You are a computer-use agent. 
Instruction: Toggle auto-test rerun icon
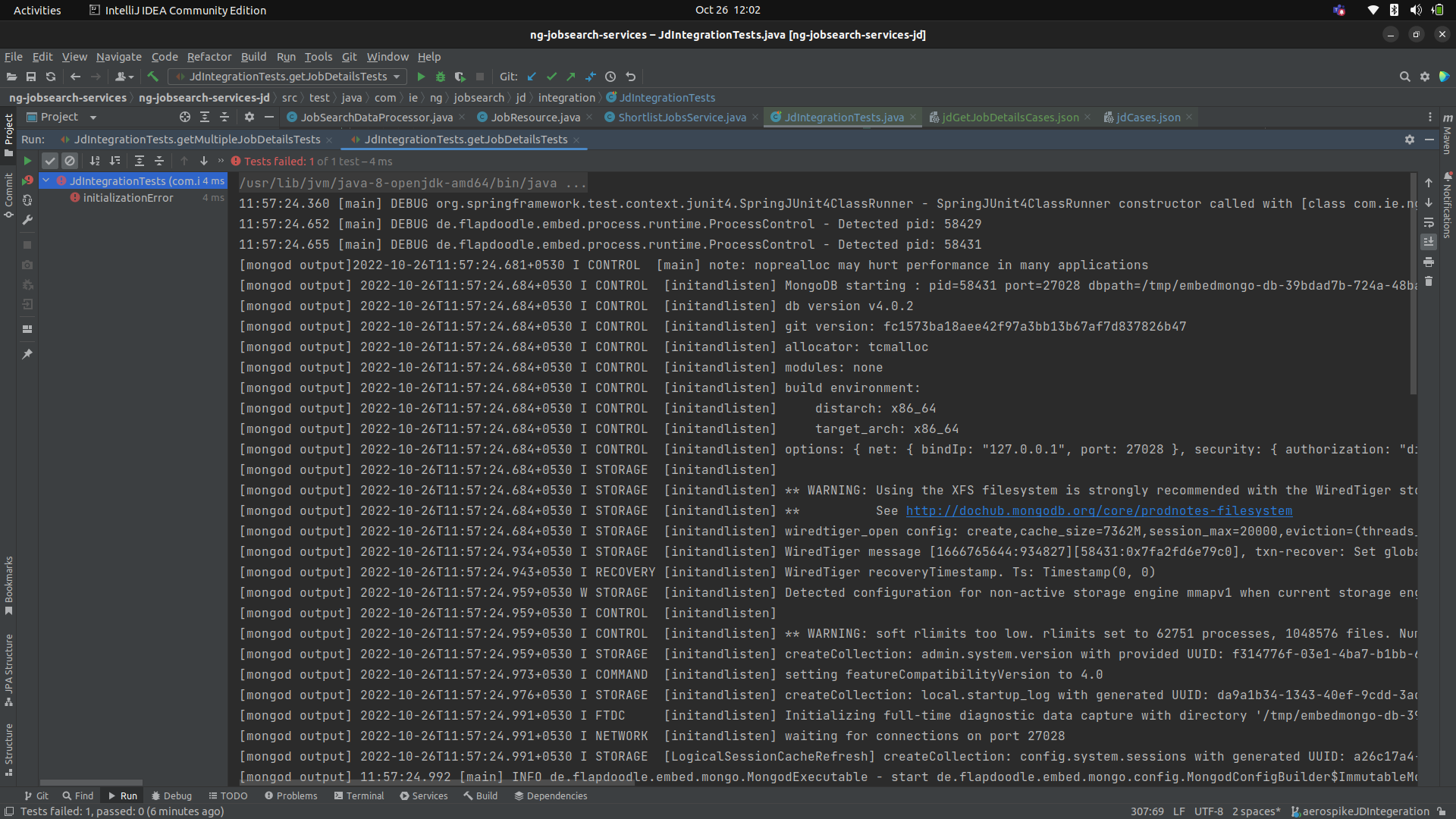pos(27,200)
